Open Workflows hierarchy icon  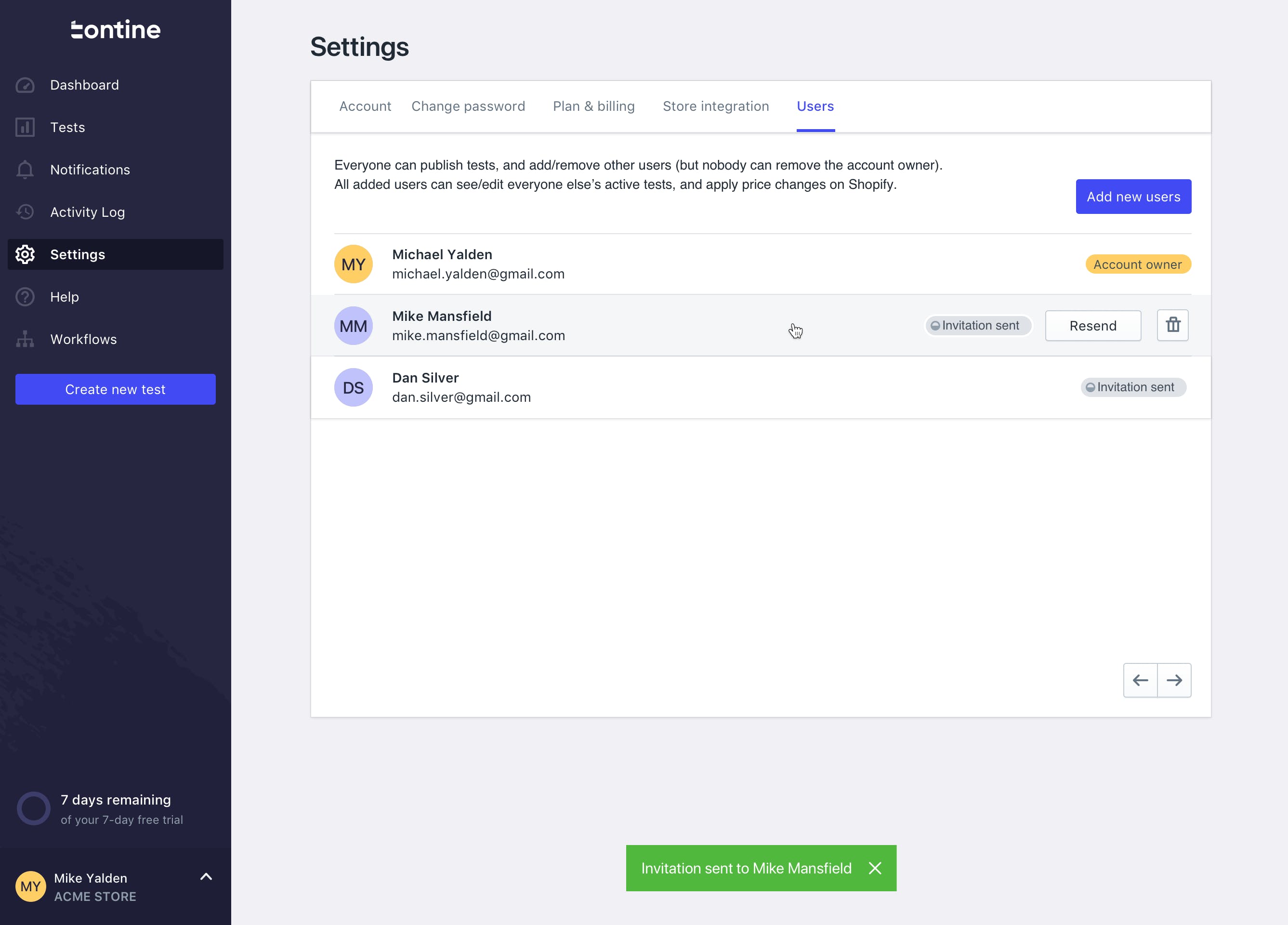(25, 339)
